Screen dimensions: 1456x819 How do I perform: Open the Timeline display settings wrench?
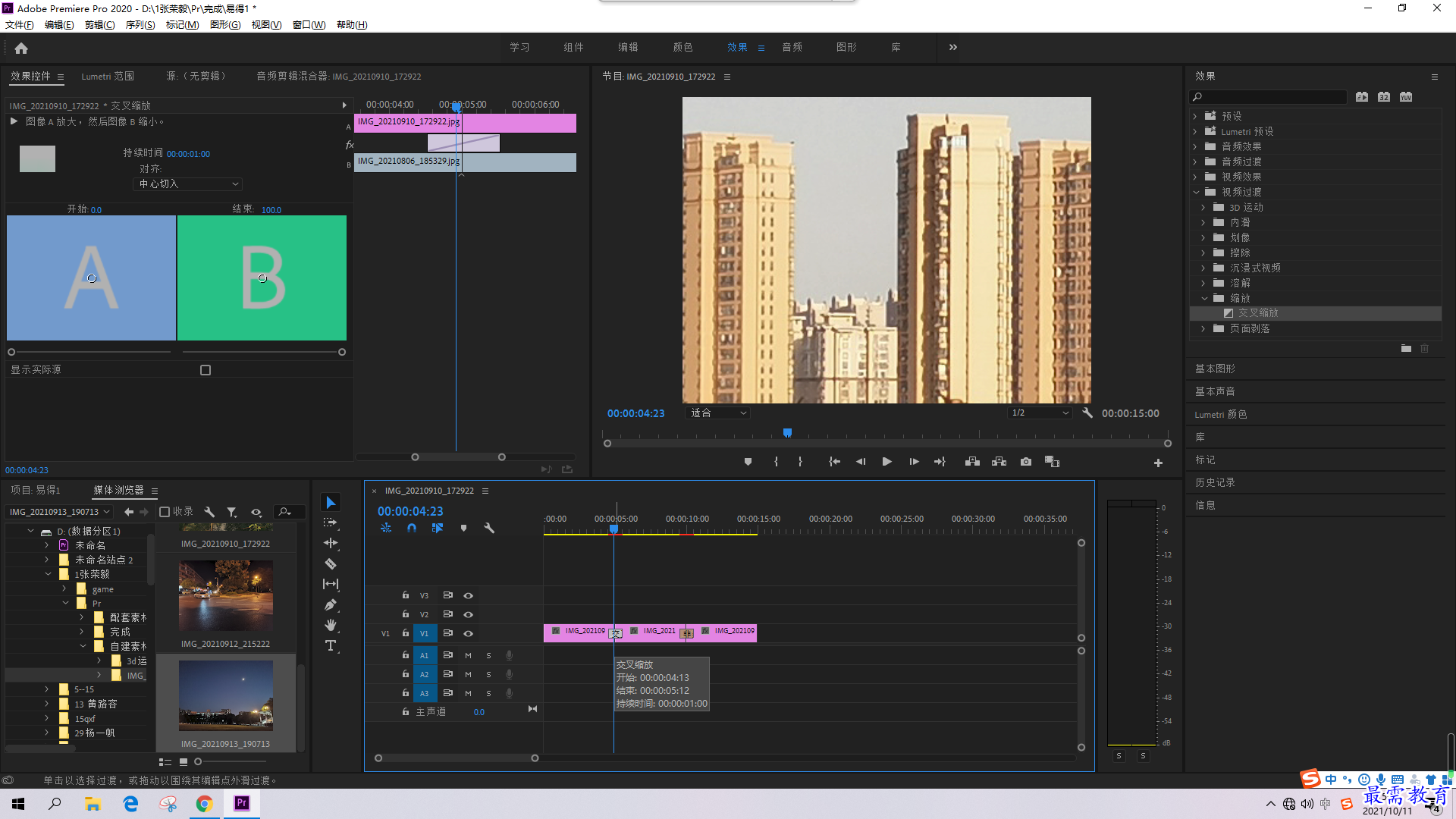pos(489,528)
